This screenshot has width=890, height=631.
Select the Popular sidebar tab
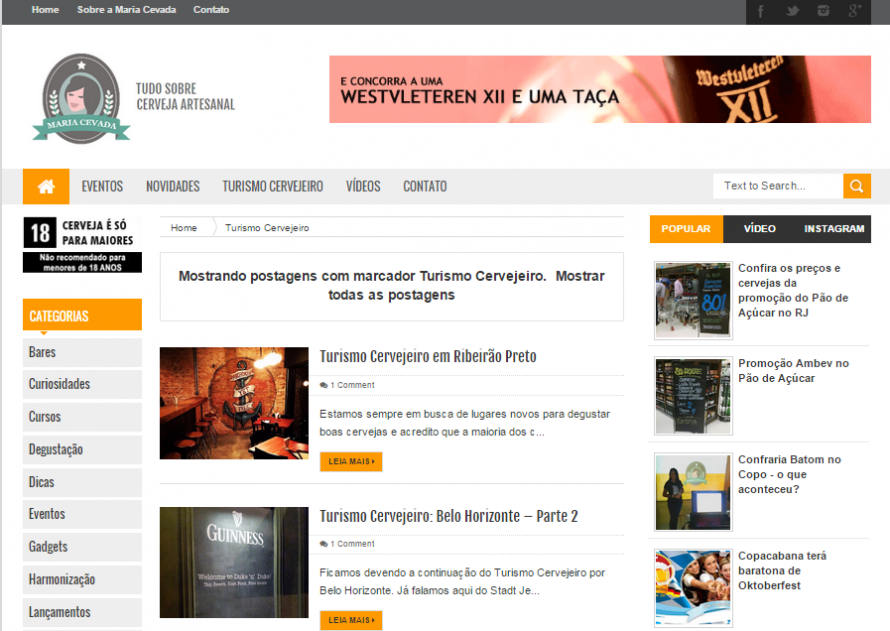(686, 229)
